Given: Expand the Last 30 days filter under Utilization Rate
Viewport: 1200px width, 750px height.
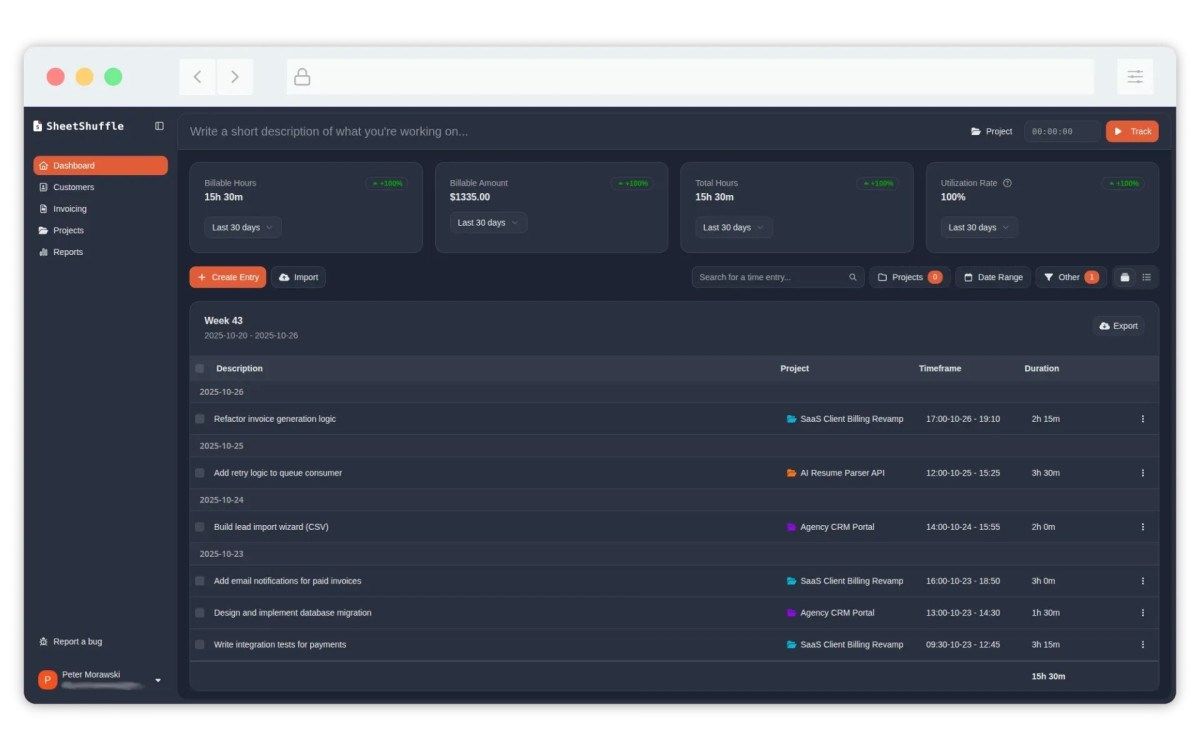Looking at the screenshot, I should 977,227.
